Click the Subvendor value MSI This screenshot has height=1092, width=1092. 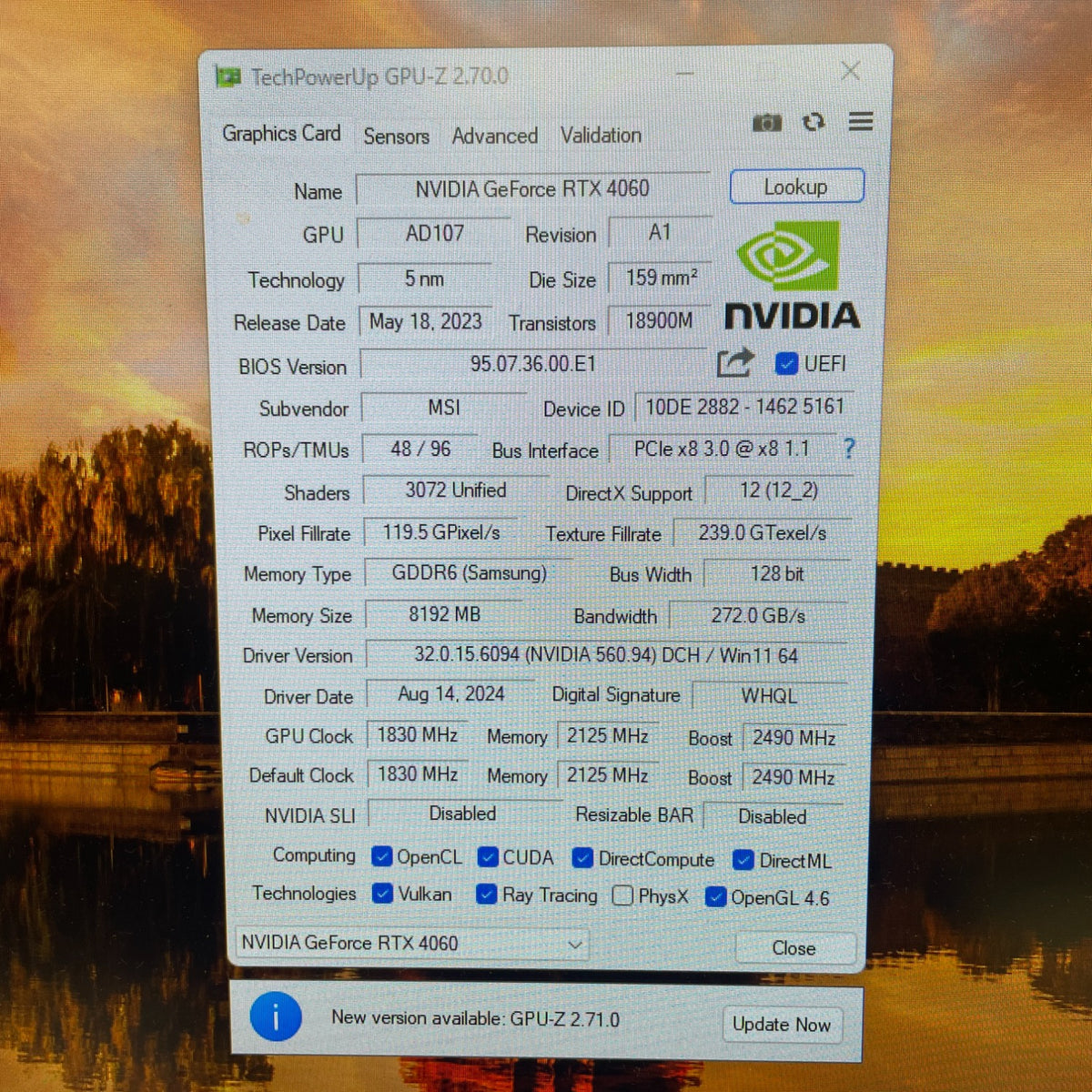(444, 408)
